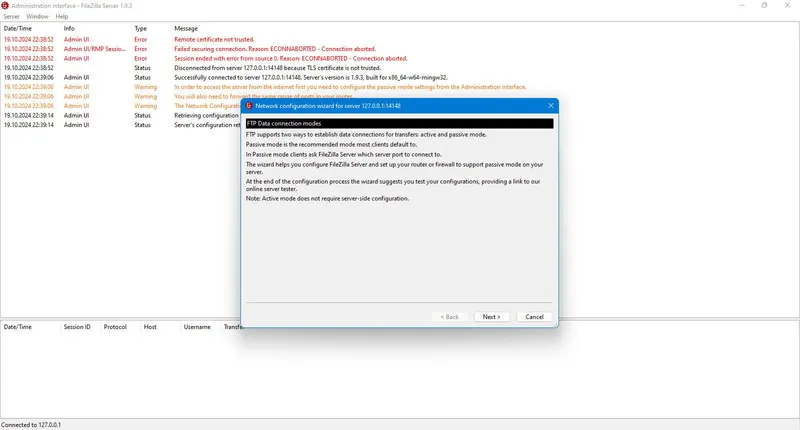Image resolution: width=800 pixels, height=430 pixels.
Task: Click Next in the network configuration wizard
Action: pos(491,317)
